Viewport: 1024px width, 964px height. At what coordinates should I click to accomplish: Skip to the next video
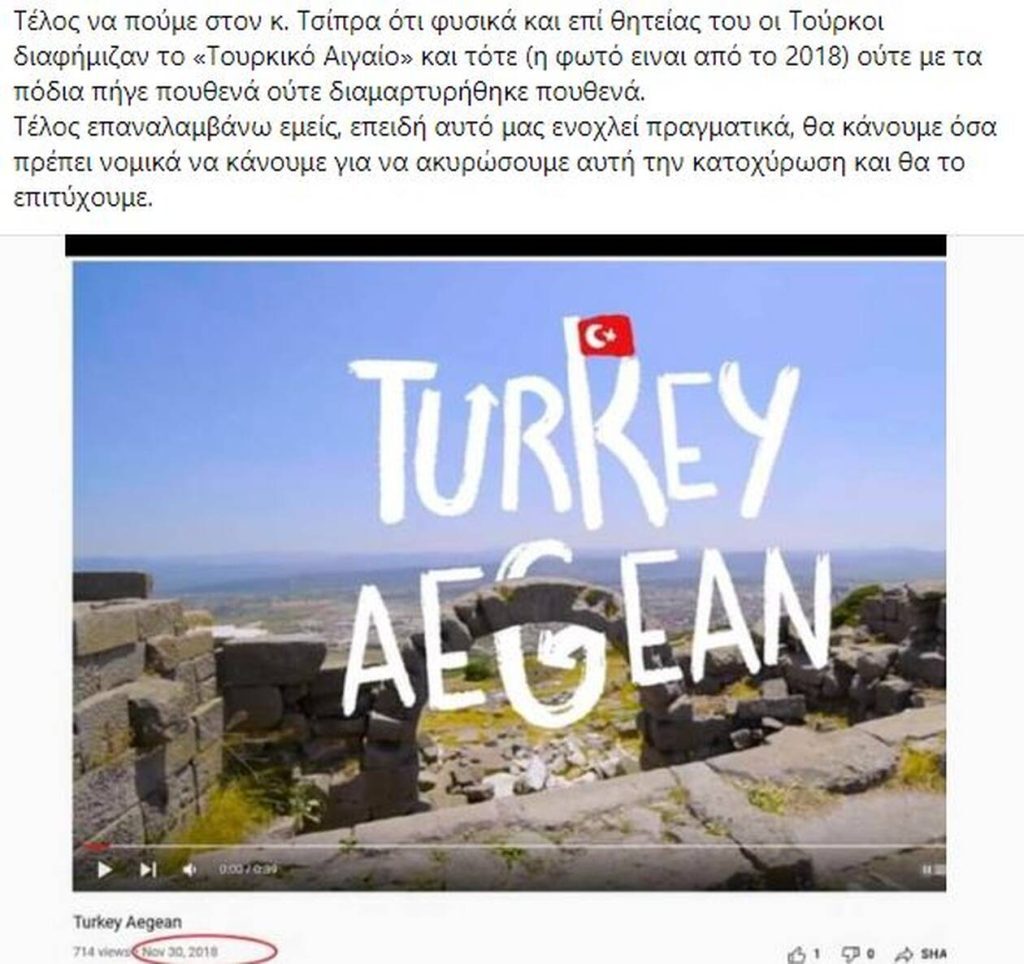pos(148,869)
